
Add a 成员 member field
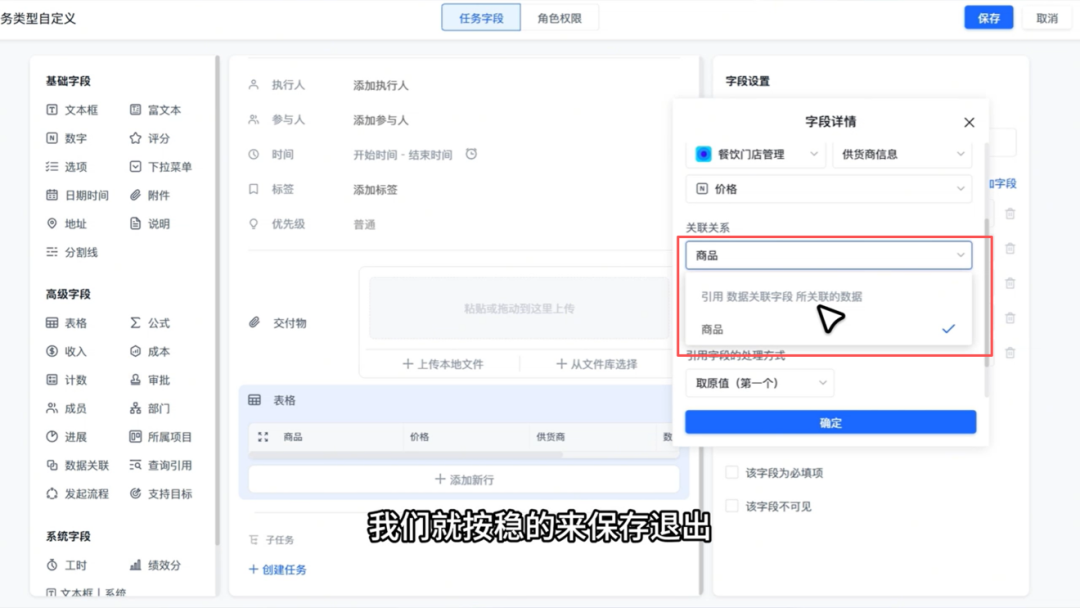67,408
